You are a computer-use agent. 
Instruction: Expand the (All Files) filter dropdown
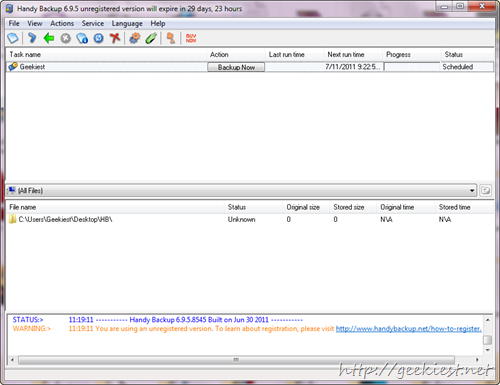point(472,191)
